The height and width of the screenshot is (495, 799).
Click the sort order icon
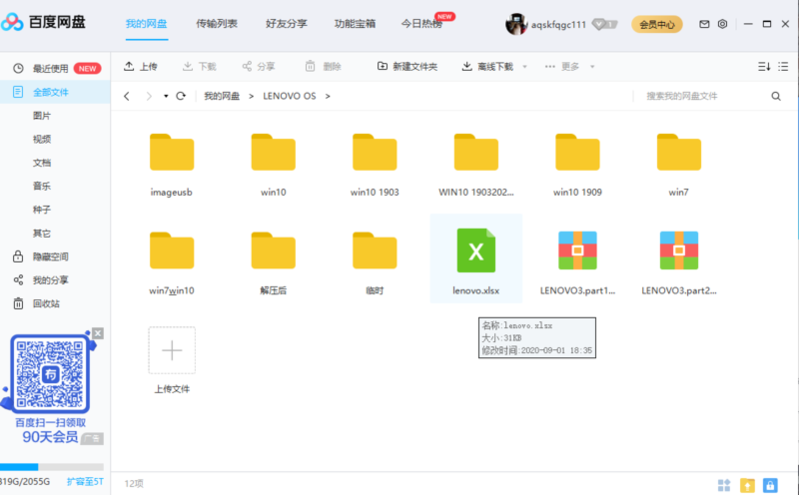pos(764,66)
